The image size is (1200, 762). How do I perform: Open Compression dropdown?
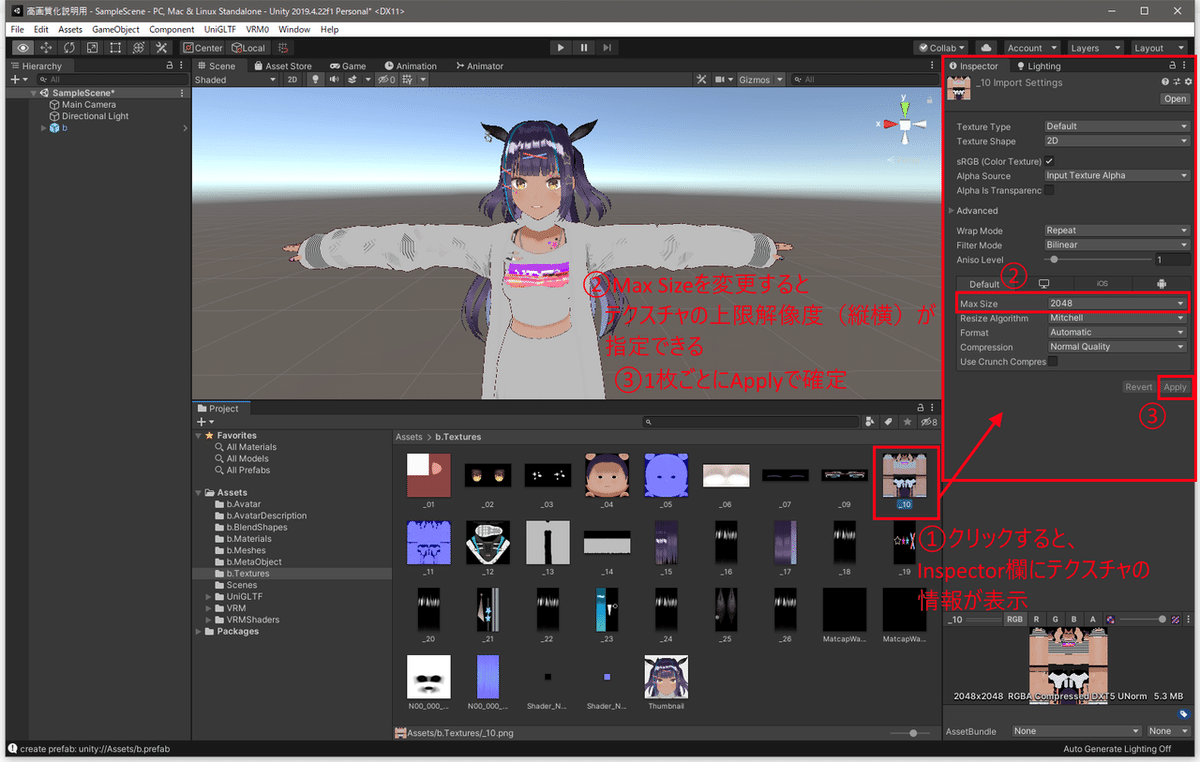(x=1118, y=347)
